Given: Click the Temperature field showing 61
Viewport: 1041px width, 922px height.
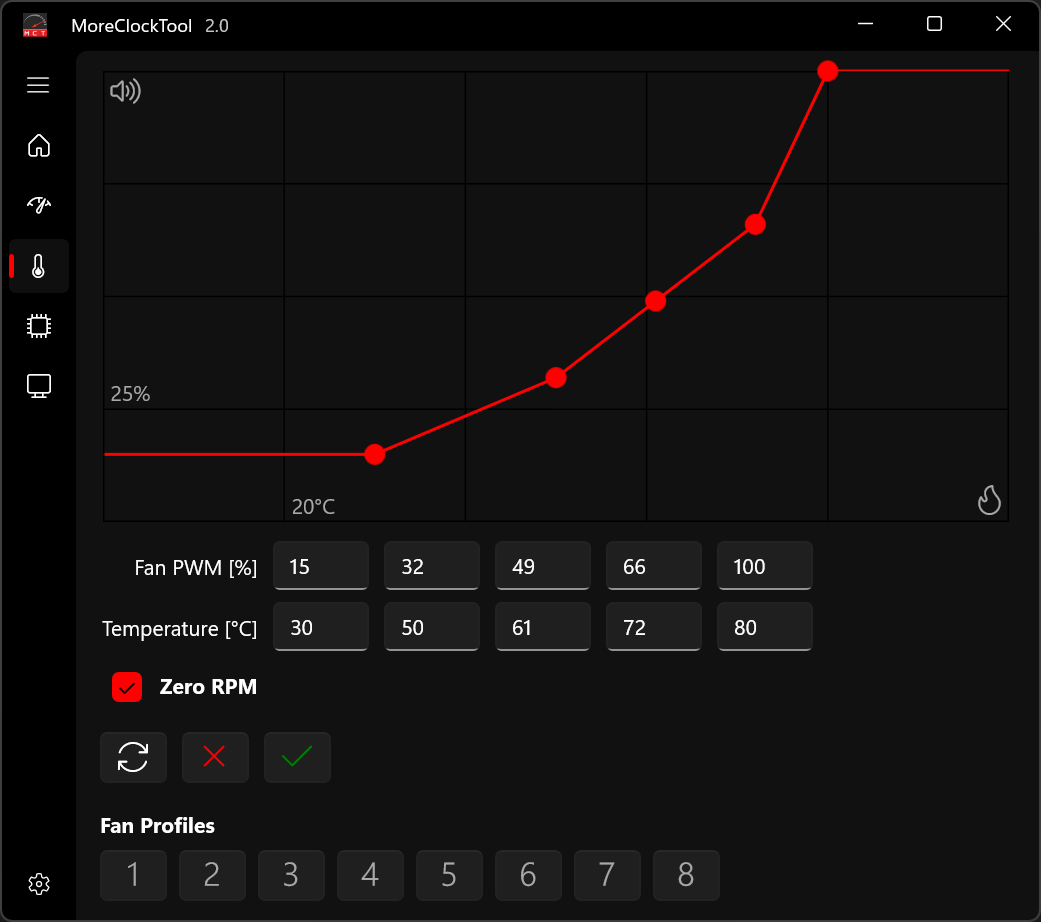Looking at the screenshot, I should coord(542,628).
